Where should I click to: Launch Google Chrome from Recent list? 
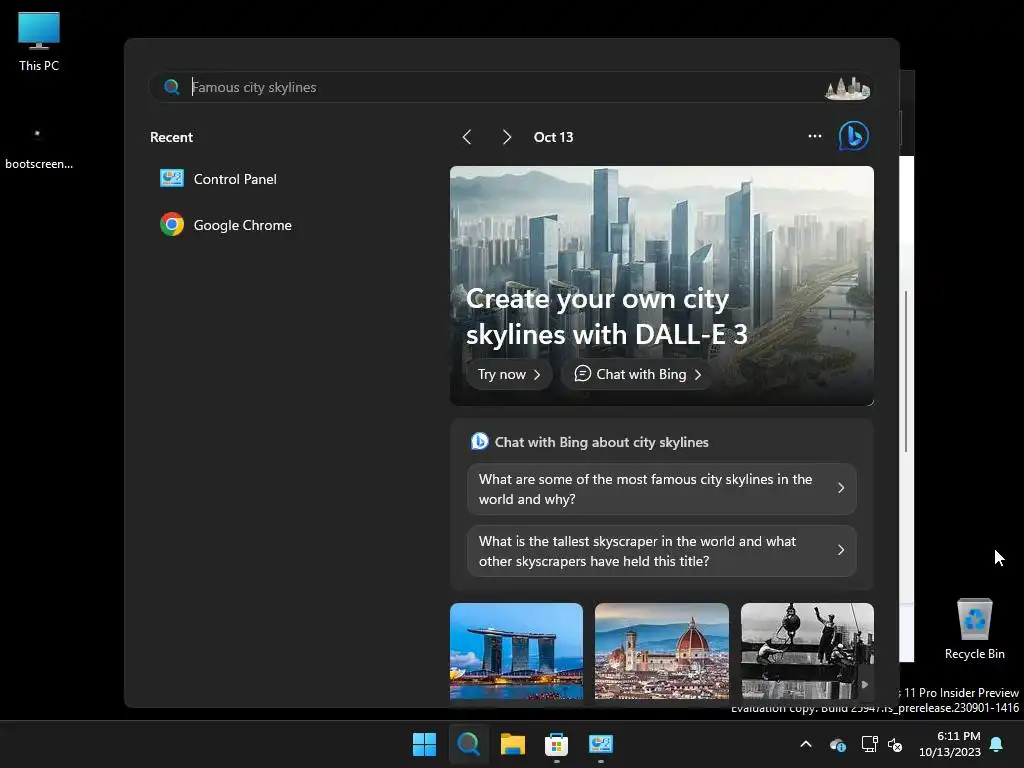[226, 225]
